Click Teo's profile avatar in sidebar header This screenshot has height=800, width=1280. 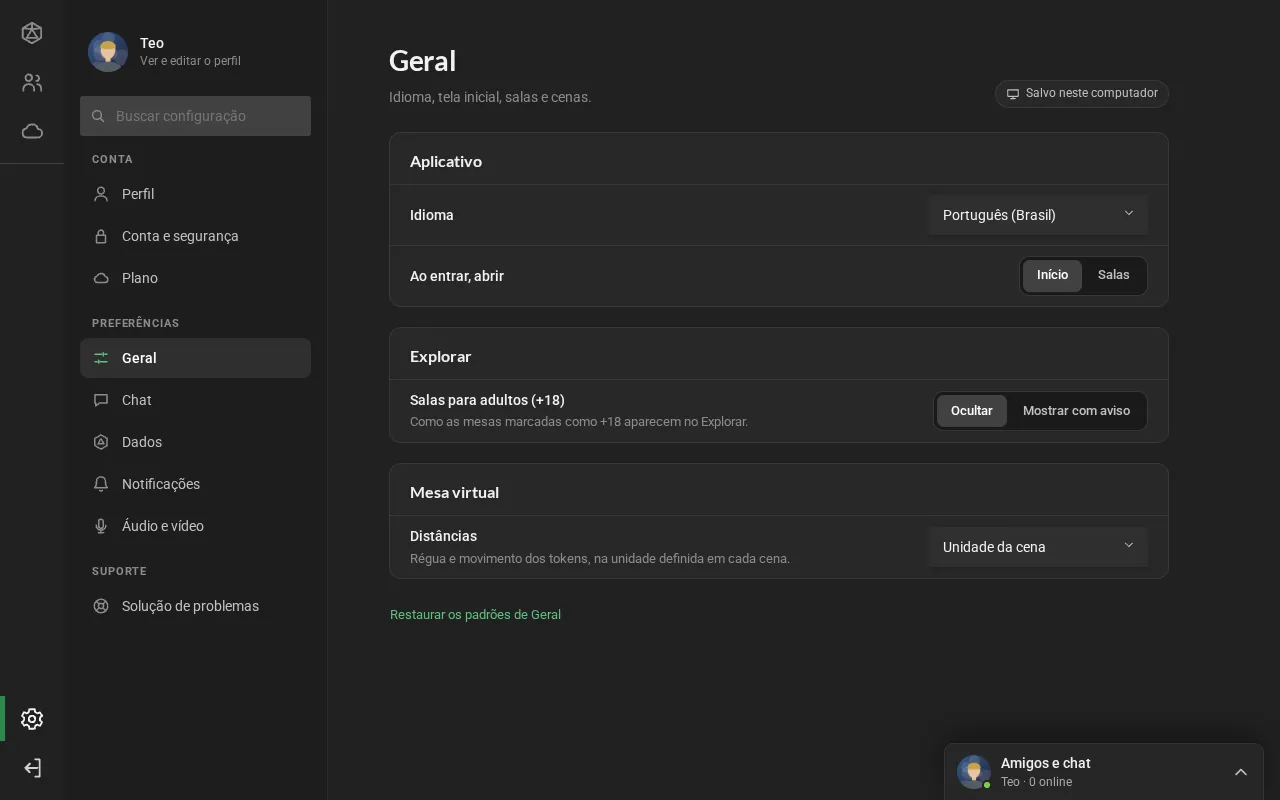point(108,52)
